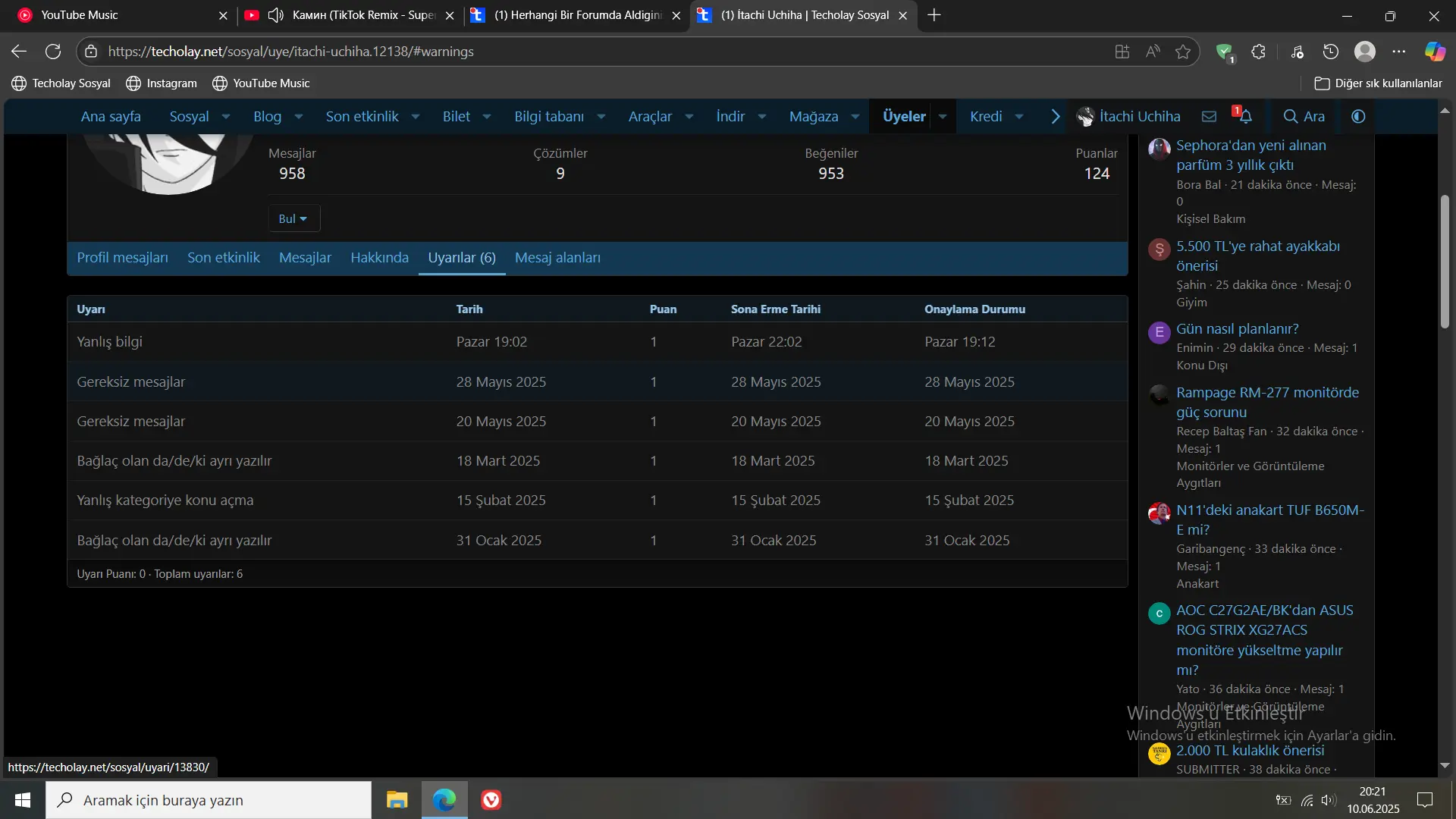Viewport: 1456px width, 819px height.
Task: Click the volume icon in system tray
Action: 1328,800
